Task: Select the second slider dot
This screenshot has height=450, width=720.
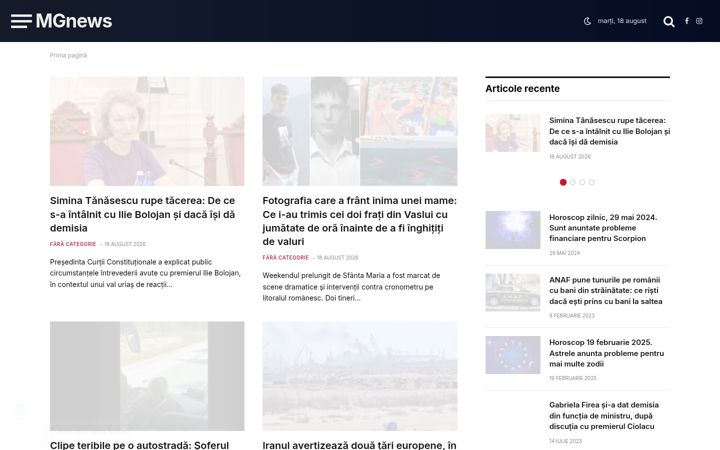Action: (573, 182)
